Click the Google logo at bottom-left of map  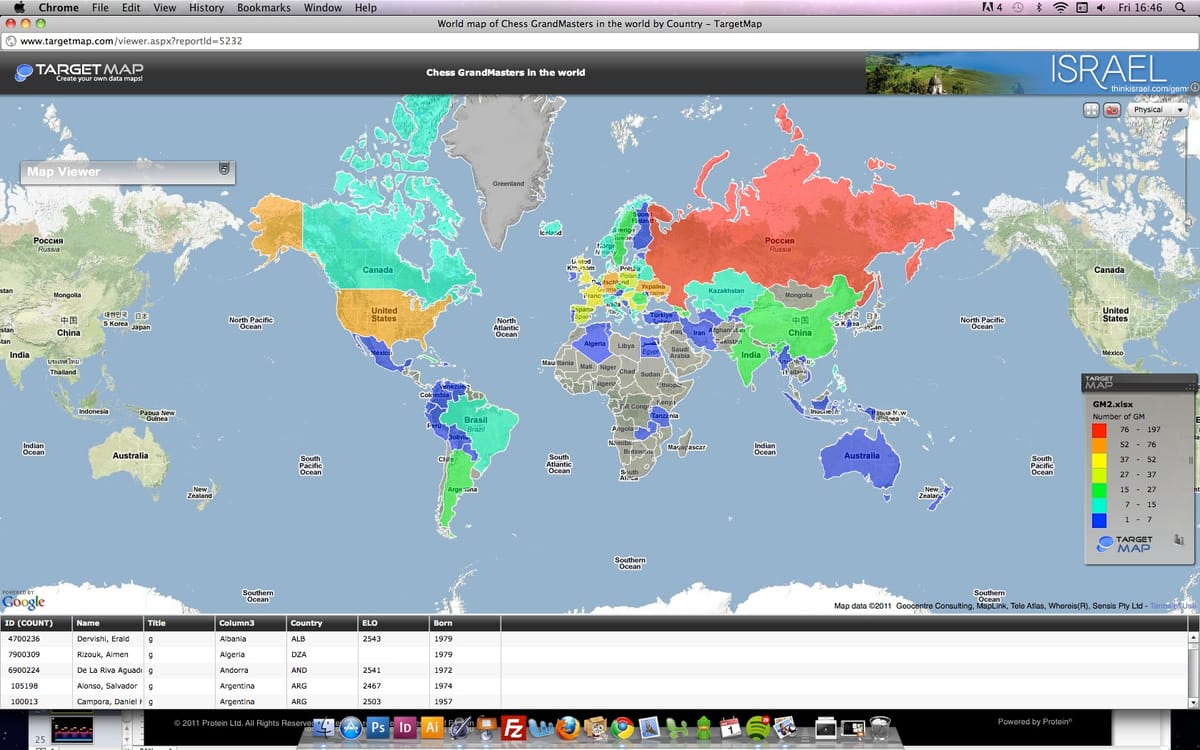pos(22,603)
